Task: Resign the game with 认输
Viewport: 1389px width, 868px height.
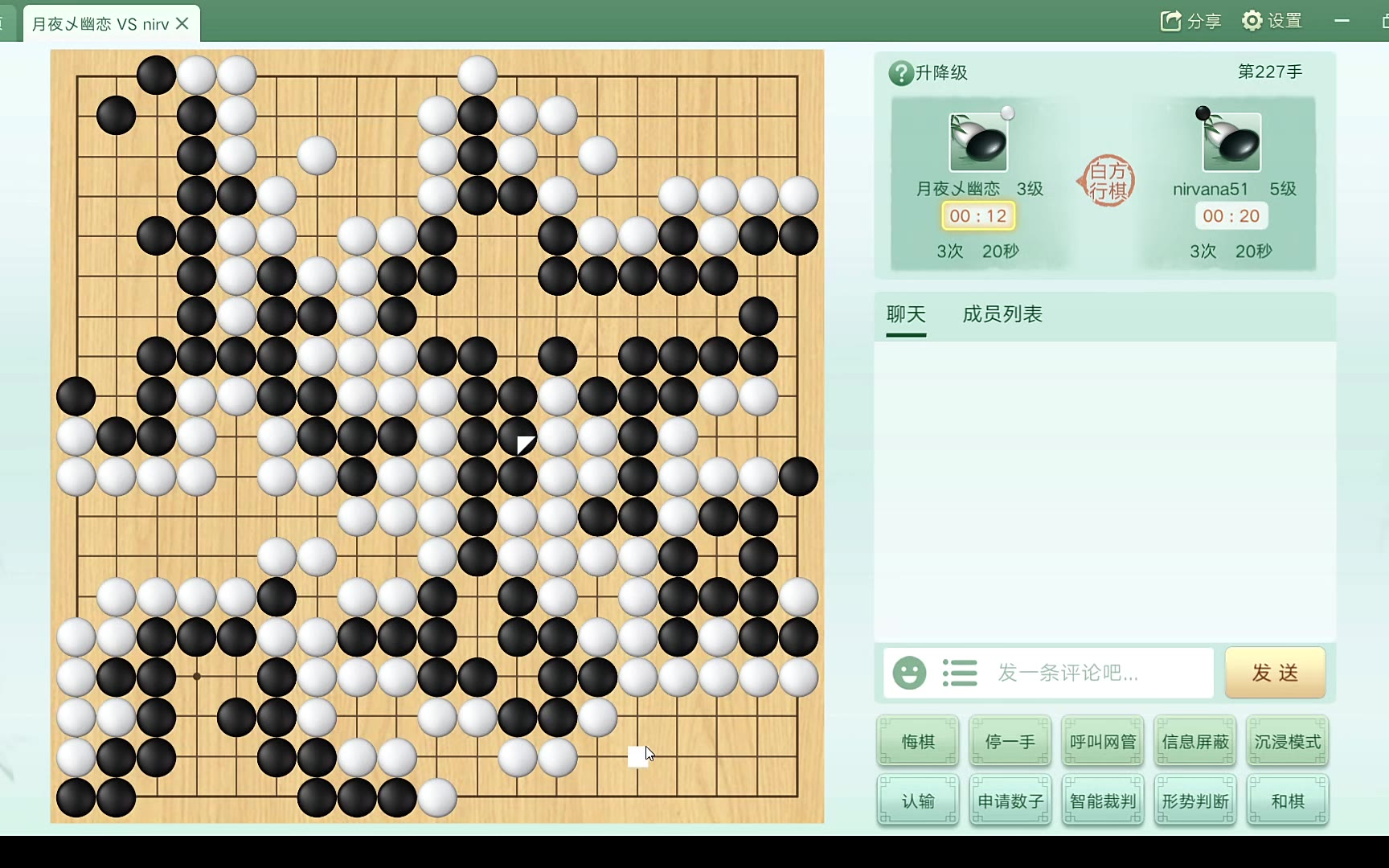Action: tap(918, 800)
